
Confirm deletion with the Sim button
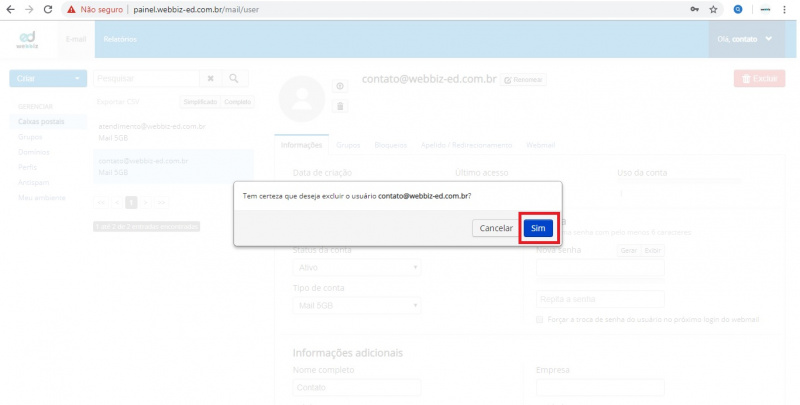pyautogui.click(x=538, y=228)
